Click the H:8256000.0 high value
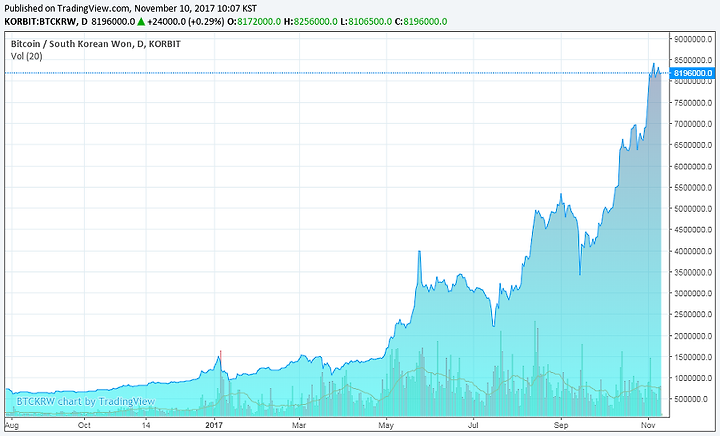 click(311, 22)
